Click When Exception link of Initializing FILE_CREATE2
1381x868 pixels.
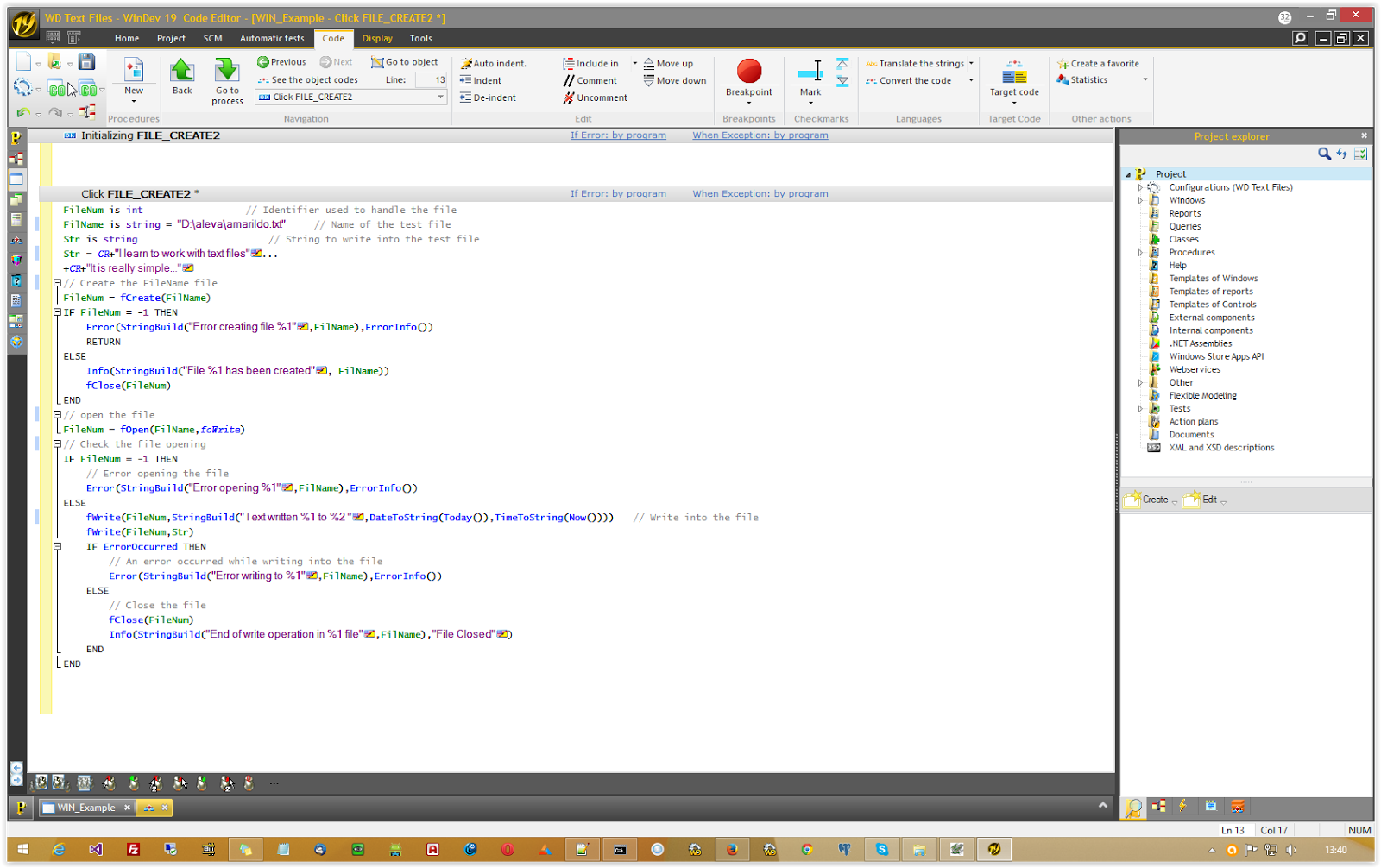pyautogui.click(x=760, y=135)
